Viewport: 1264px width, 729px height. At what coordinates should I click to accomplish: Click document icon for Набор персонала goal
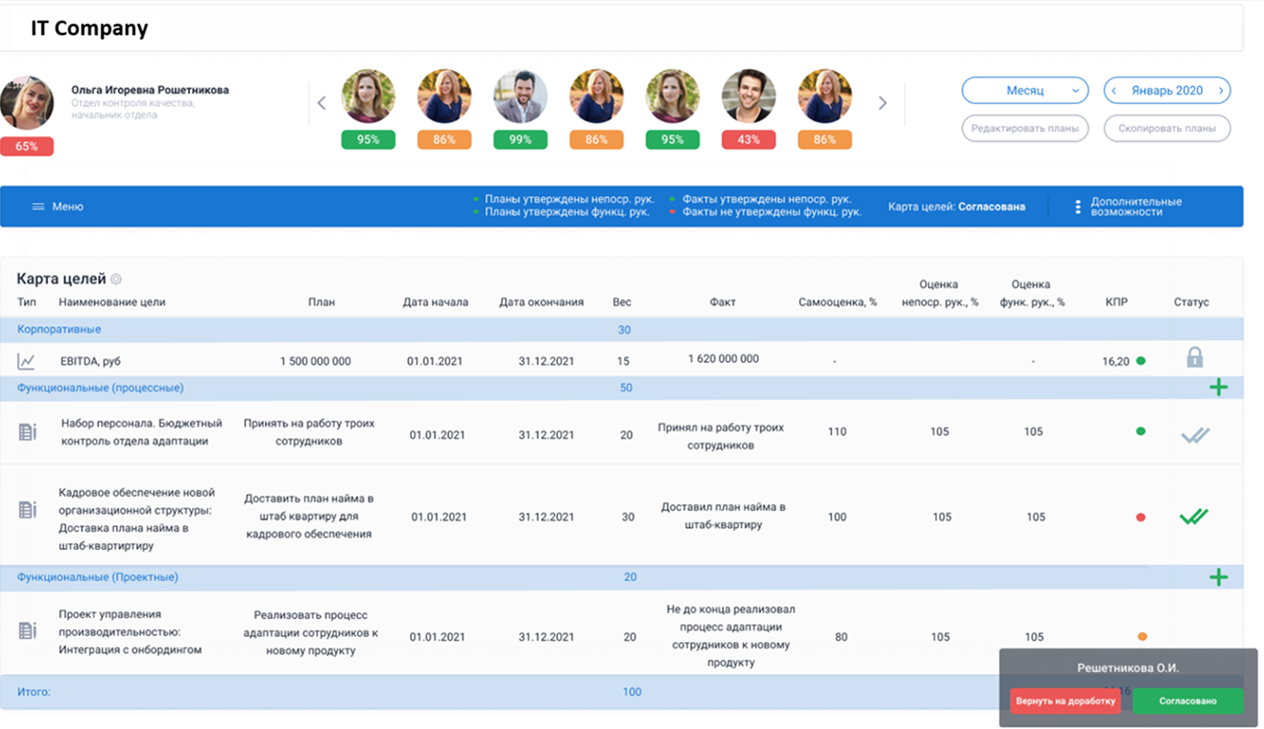pyautogui.click(x=28, y=432)
